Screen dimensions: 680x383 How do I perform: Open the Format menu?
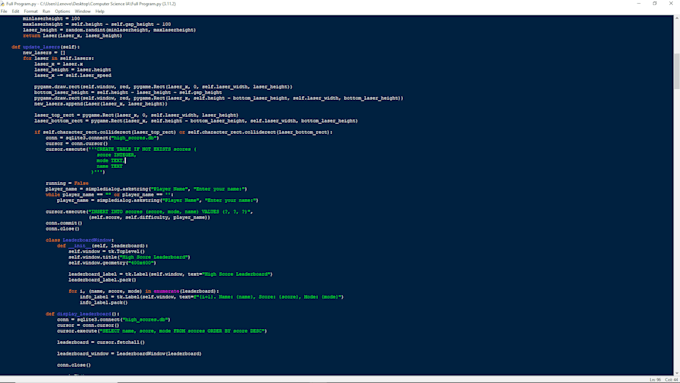coord(30,11)
